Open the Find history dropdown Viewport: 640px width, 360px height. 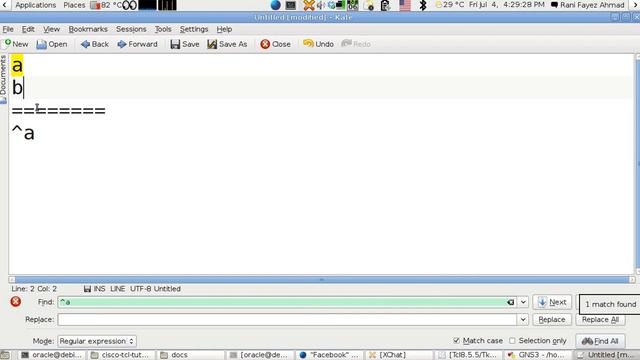click(x=523, y=302)
